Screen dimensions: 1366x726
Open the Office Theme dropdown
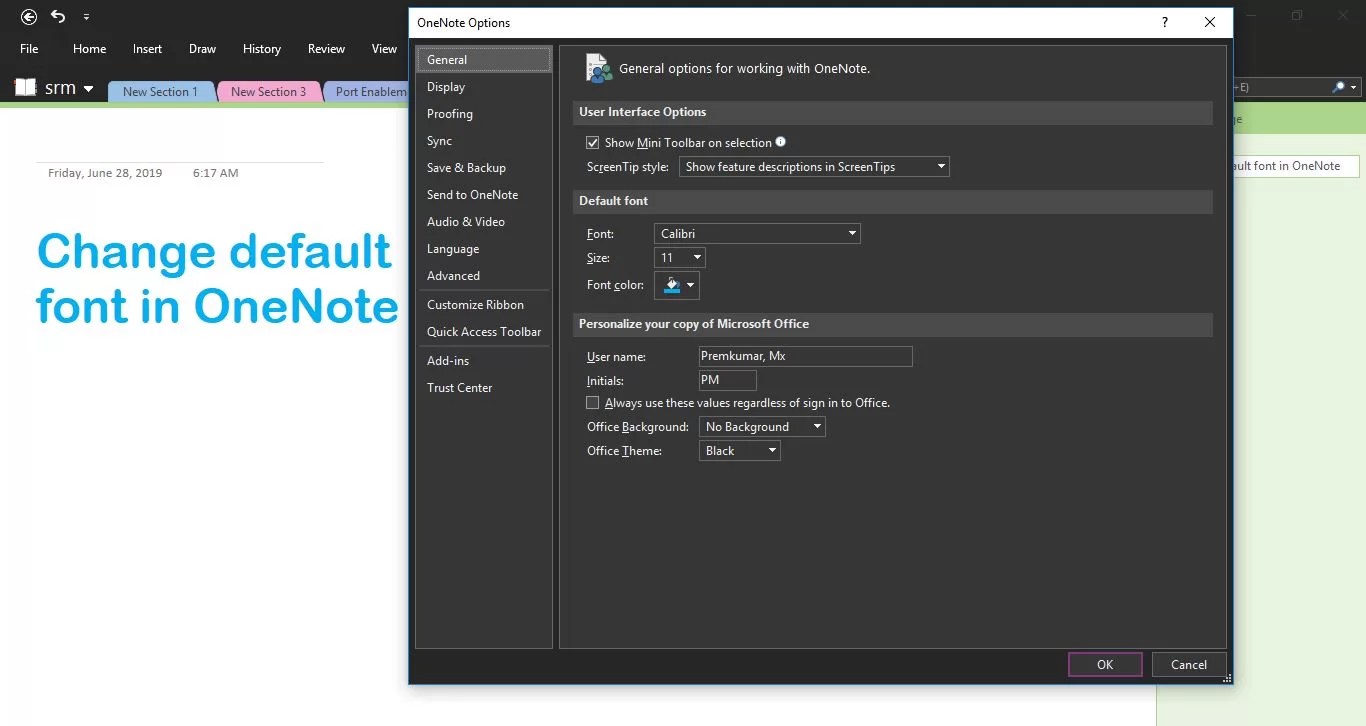point(740,451)
